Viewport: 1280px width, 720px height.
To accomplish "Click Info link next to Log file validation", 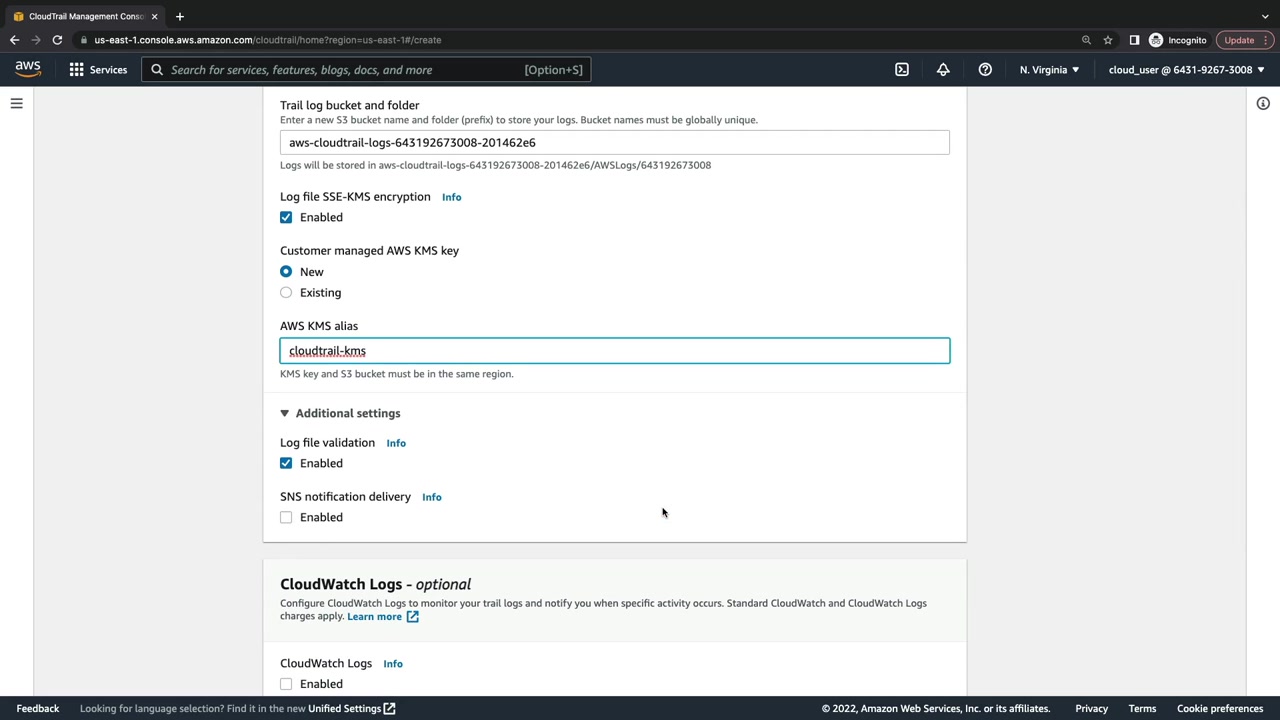I will (396, 443).
